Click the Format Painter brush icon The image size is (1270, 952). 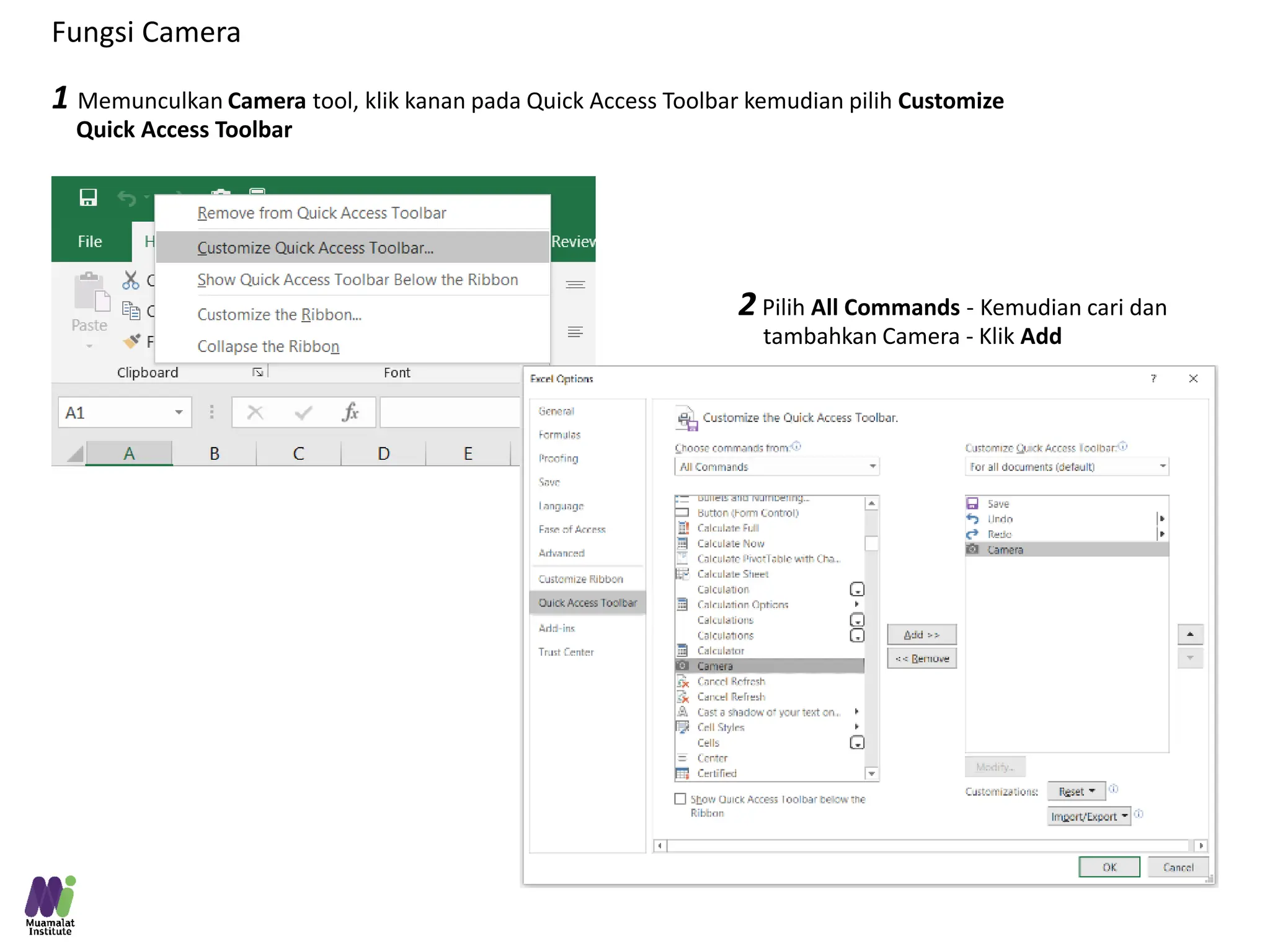tap(131, 341)
